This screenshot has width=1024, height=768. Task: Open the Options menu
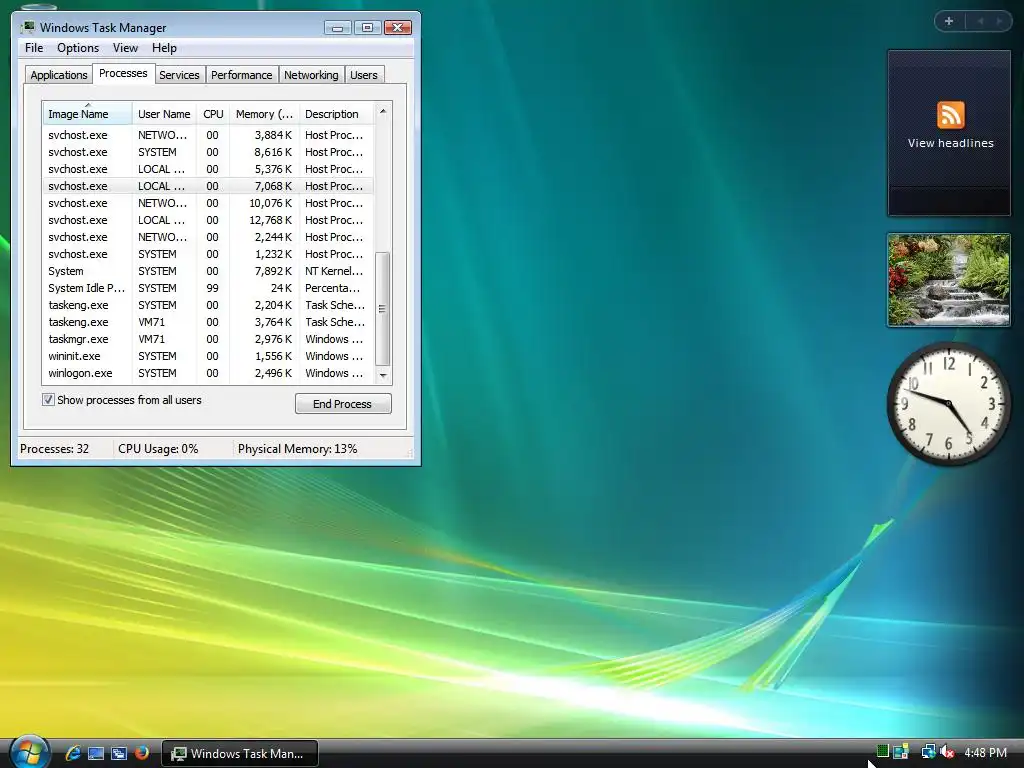(78, 48)
